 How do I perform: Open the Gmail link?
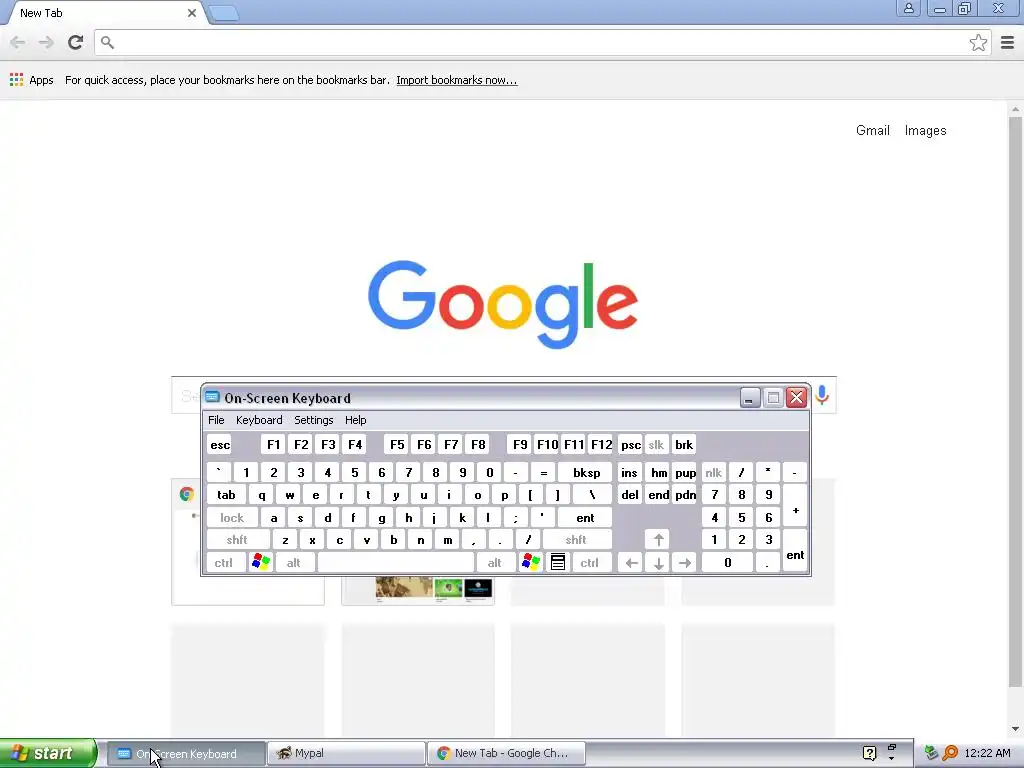click(872, 131)
